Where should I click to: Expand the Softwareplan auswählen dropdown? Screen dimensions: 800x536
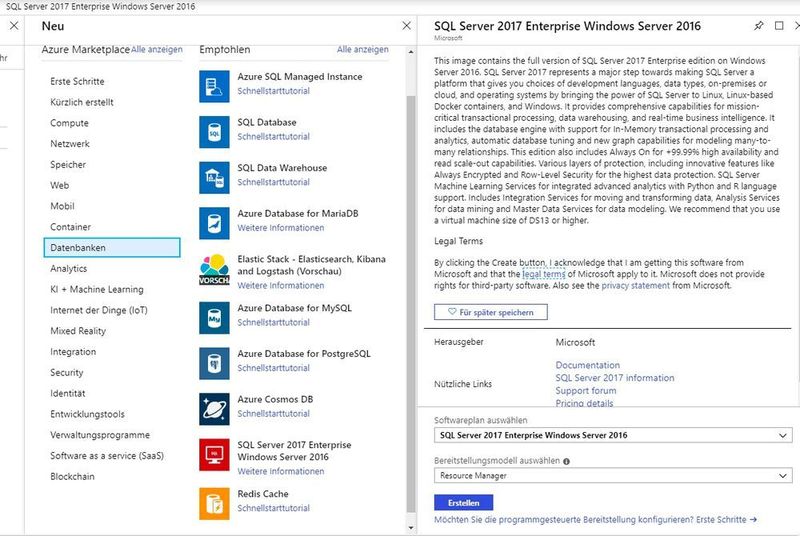coord(613,435)
